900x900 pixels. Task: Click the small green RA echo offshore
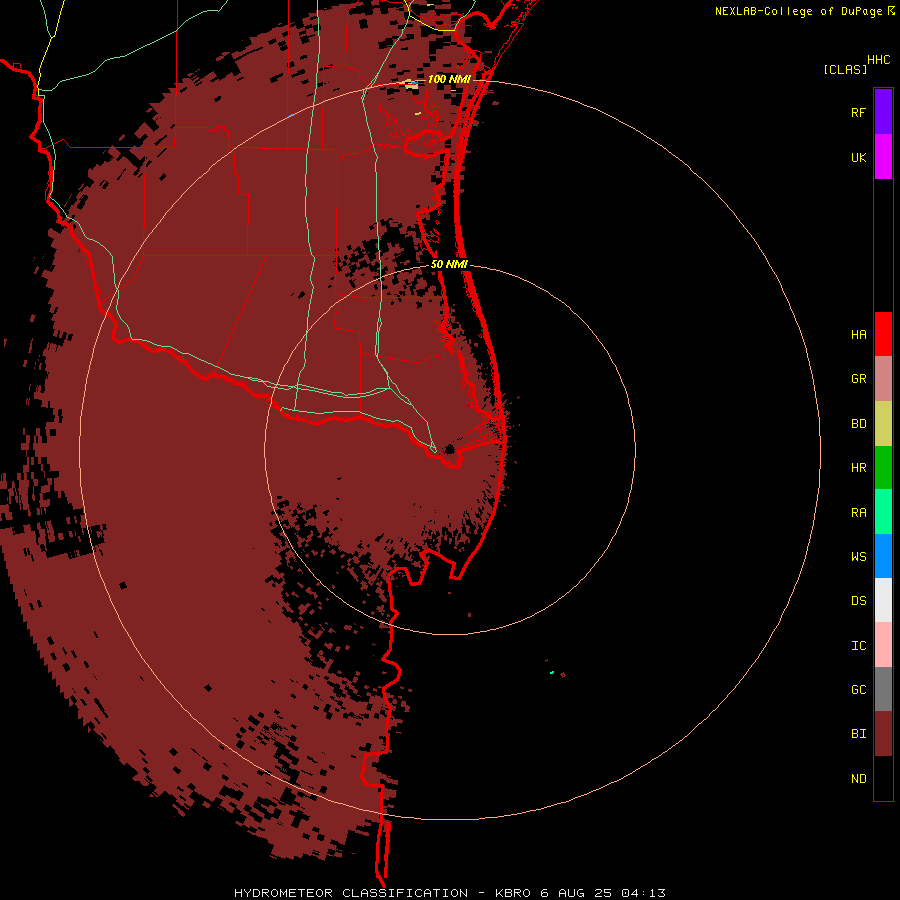pyautogui.click(x=552, y=672)
